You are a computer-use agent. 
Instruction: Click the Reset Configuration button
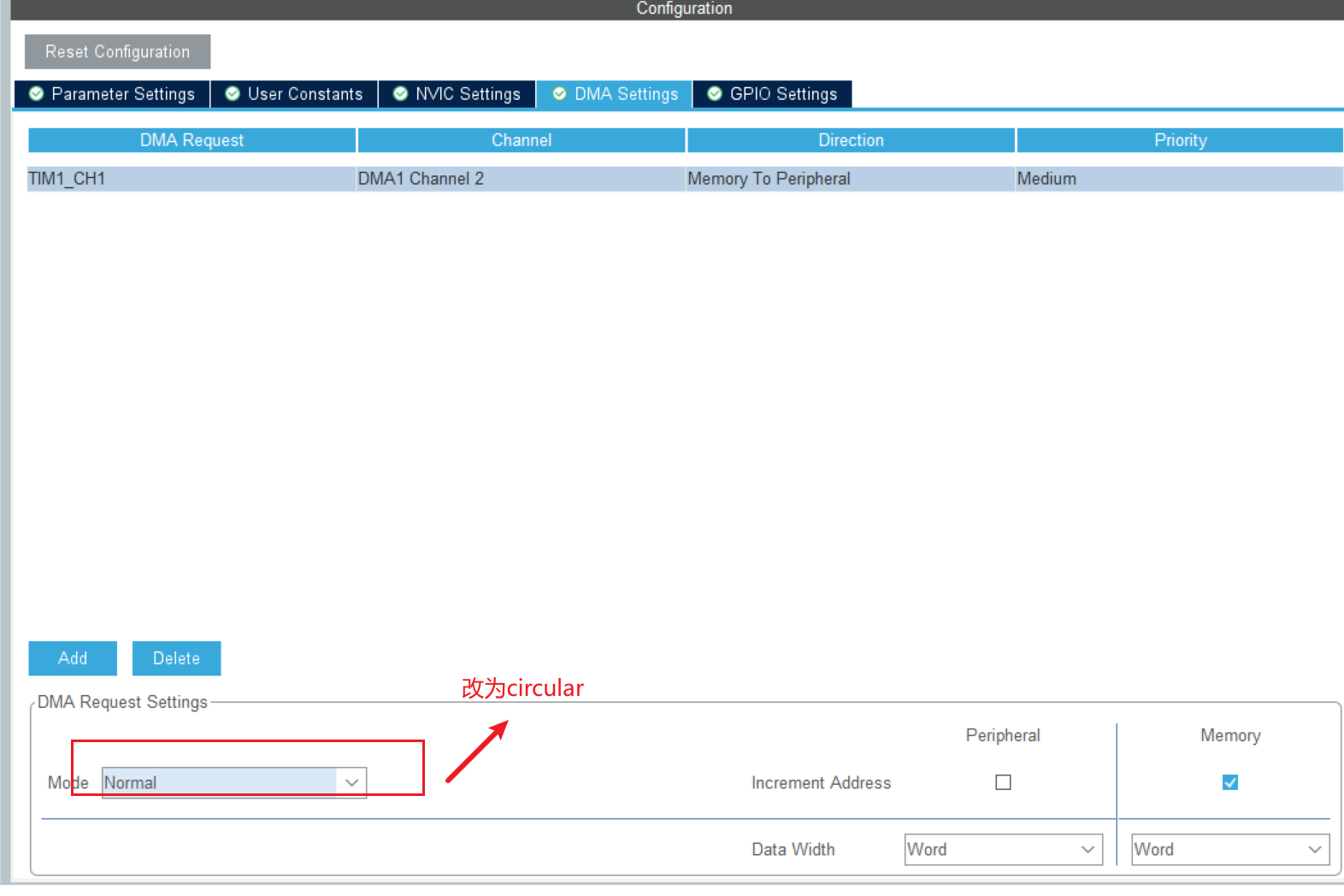tap(117, 51)
